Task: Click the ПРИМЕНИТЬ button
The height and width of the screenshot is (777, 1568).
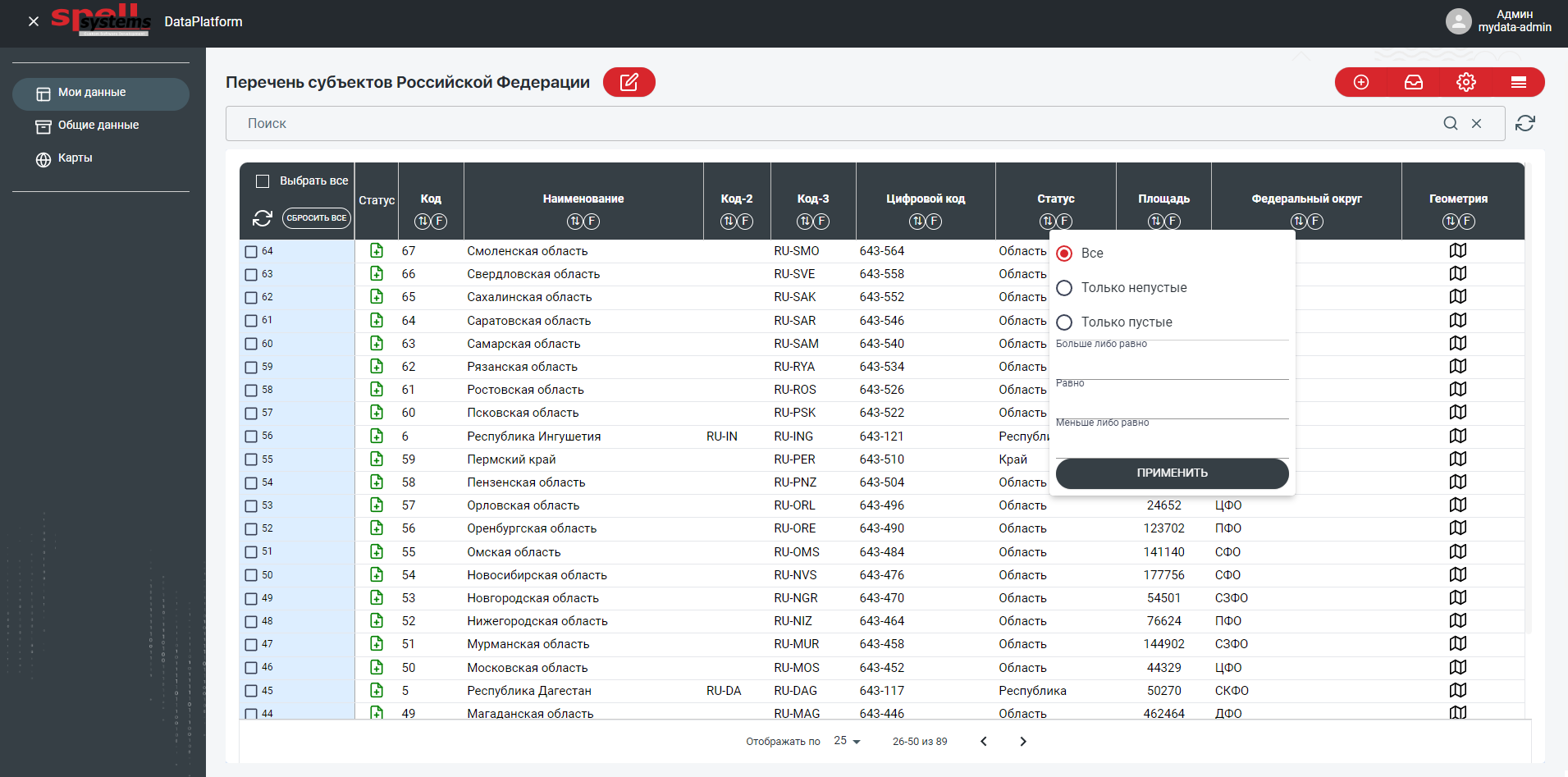Action: [1172, 473]
